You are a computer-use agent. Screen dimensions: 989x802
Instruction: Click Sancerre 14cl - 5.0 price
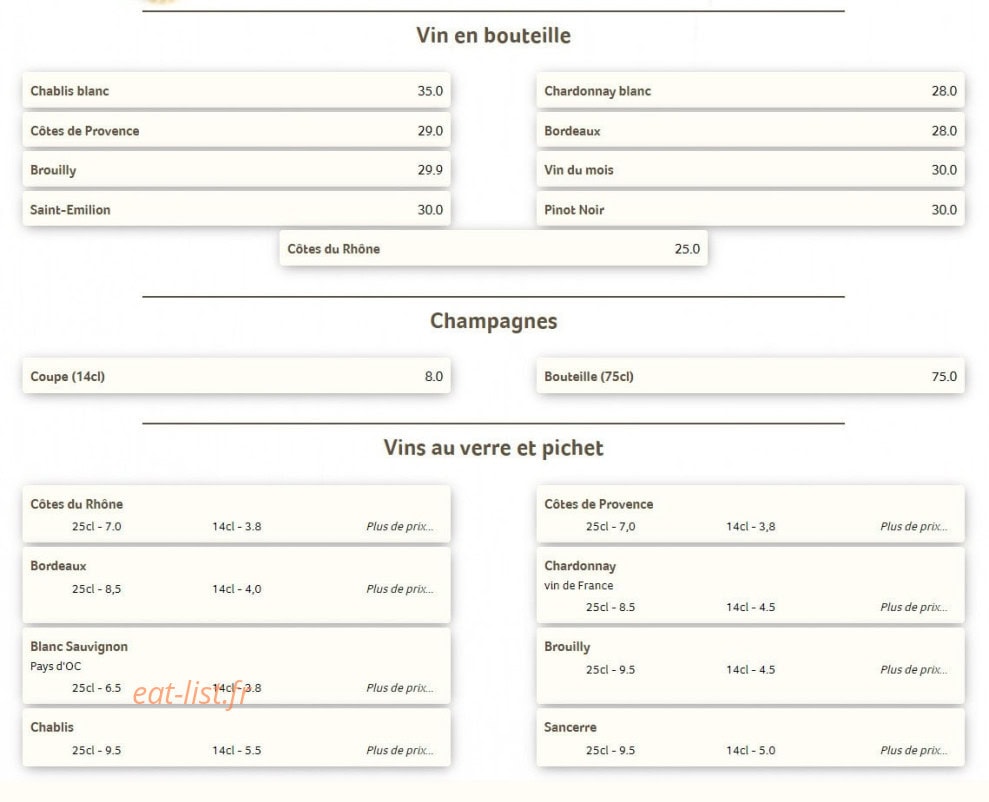point(751,750)
